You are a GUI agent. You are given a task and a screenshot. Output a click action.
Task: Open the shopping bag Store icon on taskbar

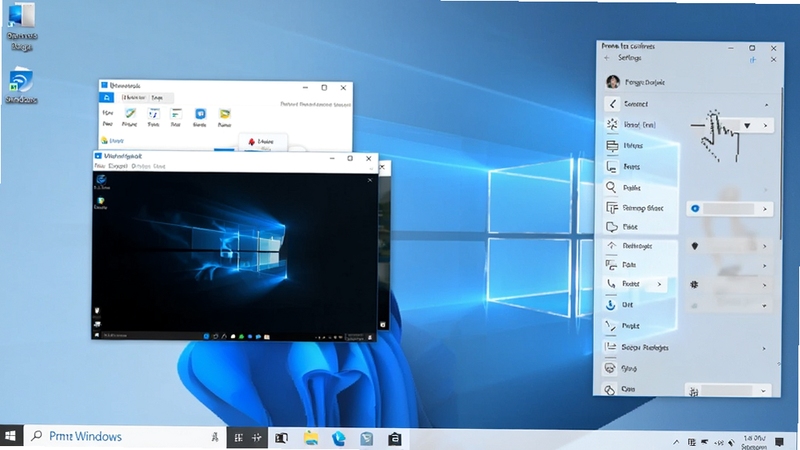[x=394, y=438]
